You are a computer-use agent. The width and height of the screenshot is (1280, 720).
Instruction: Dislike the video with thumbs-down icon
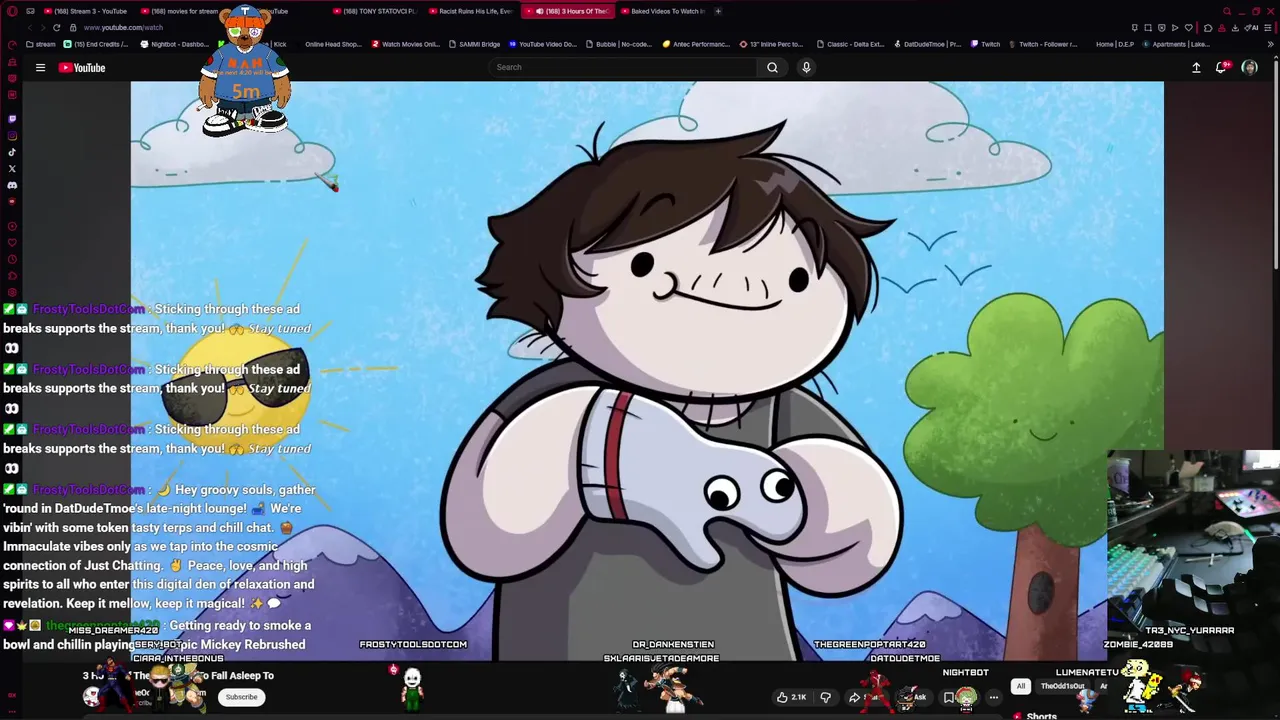pyautogui.click(x=826, y=697)
